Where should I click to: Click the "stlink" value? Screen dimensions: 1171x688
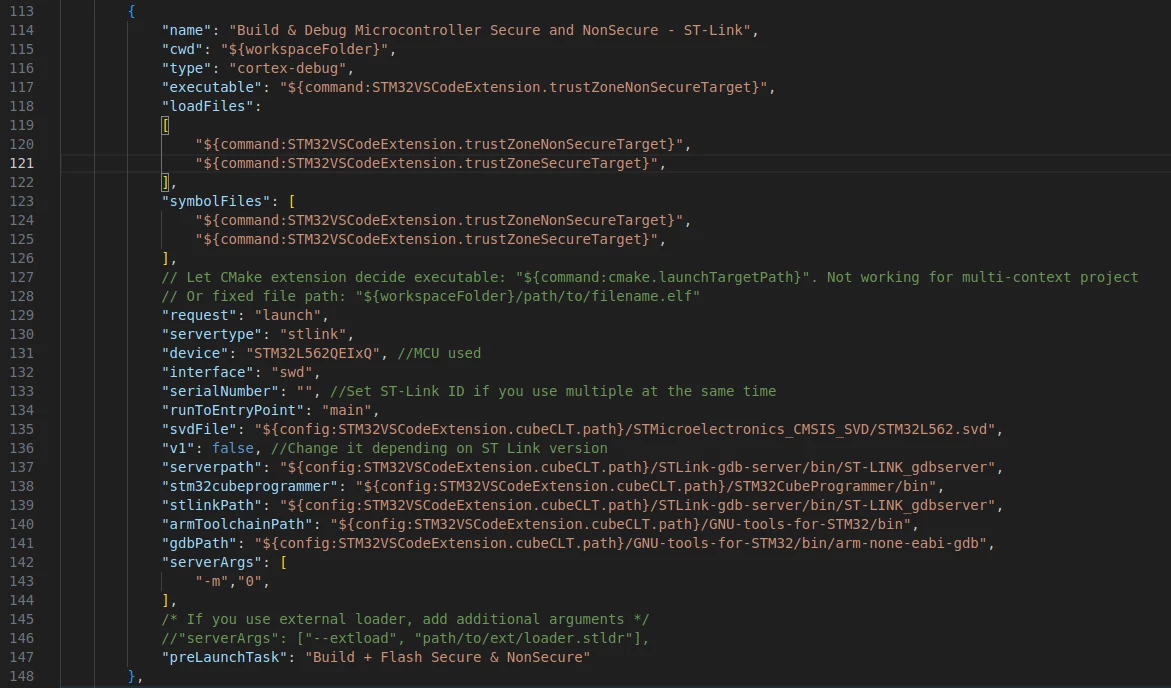click(313, 335)
